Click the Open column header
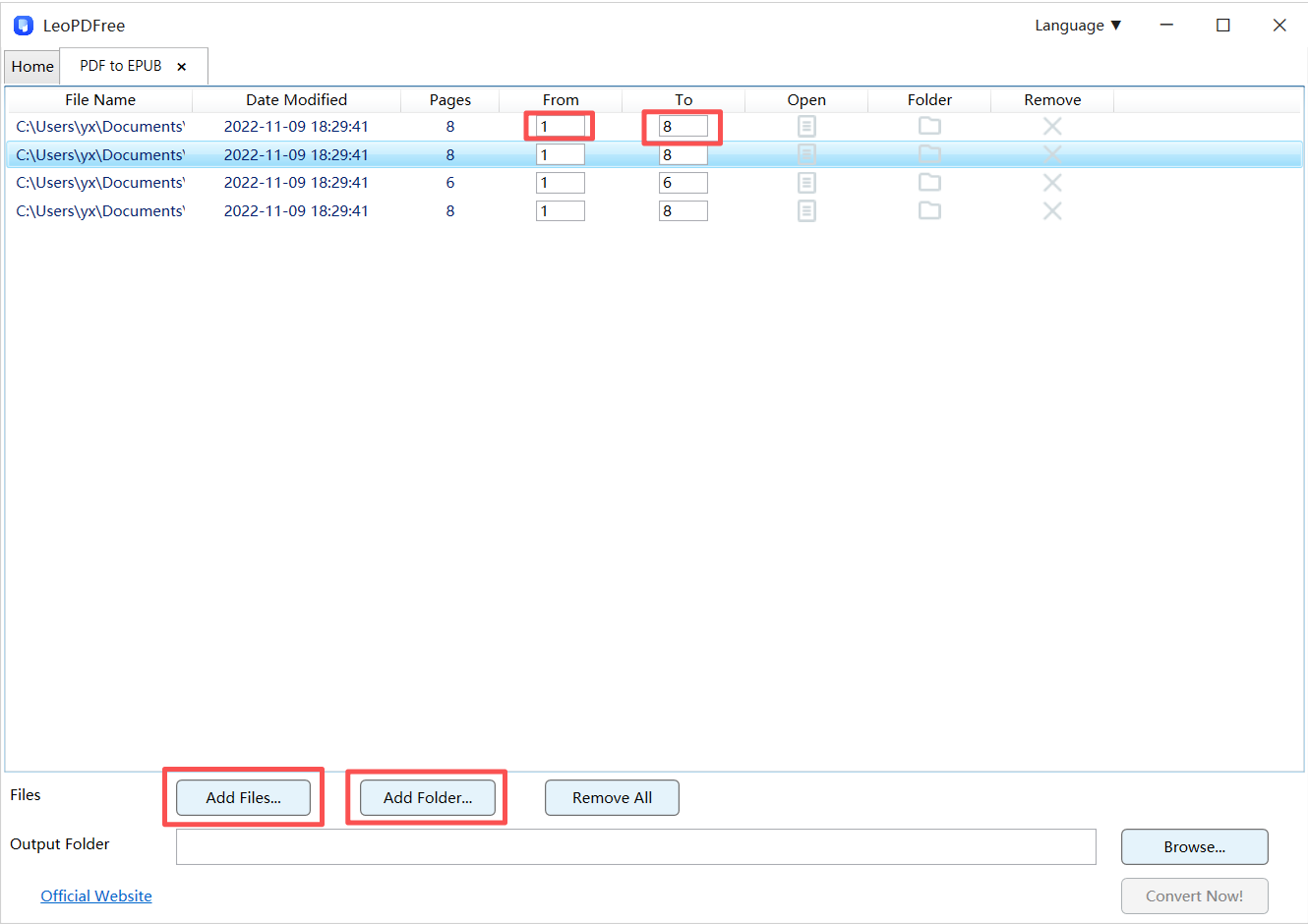 pyautogui.click(x=806, y=100)
